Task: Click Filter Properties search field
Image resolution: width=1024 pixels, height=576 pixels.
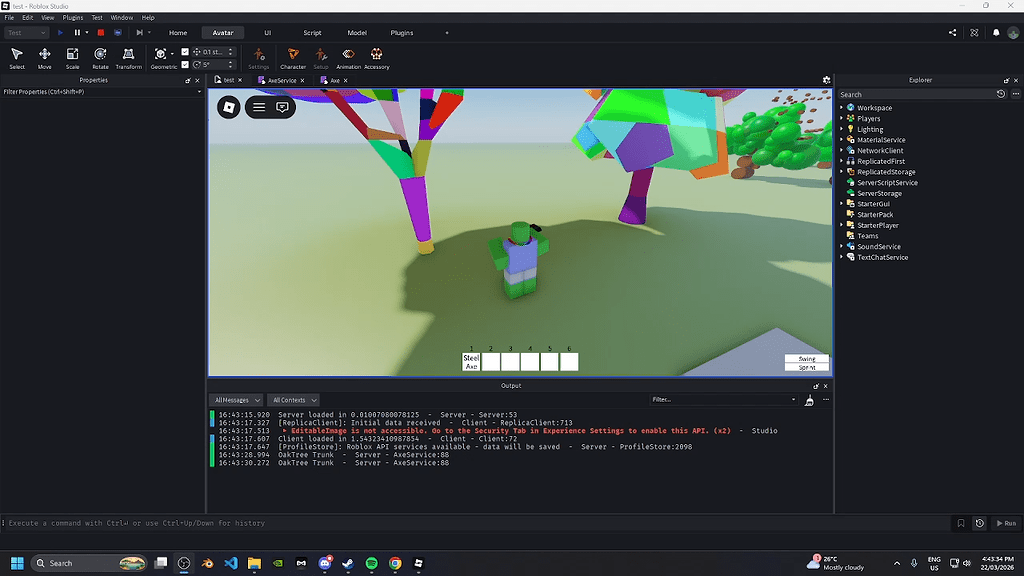Action: [x=102, y=92]
